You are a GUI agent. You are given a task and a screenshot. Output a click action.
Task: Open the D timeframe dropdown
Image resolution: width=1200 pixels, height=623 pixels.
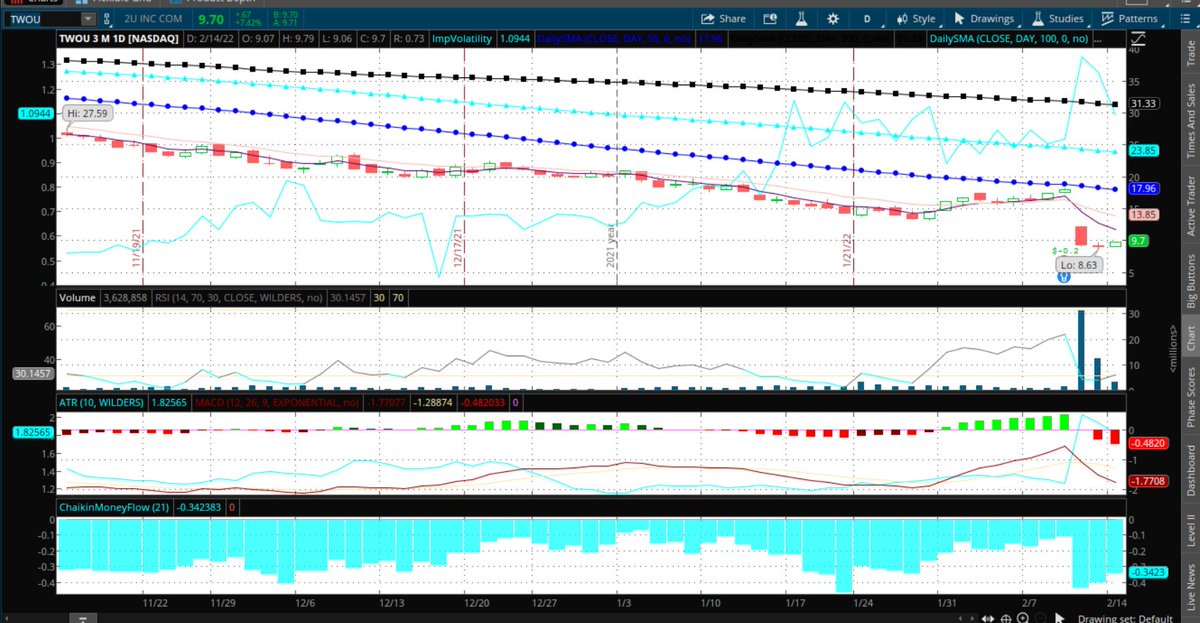click(x=866, y=18)
